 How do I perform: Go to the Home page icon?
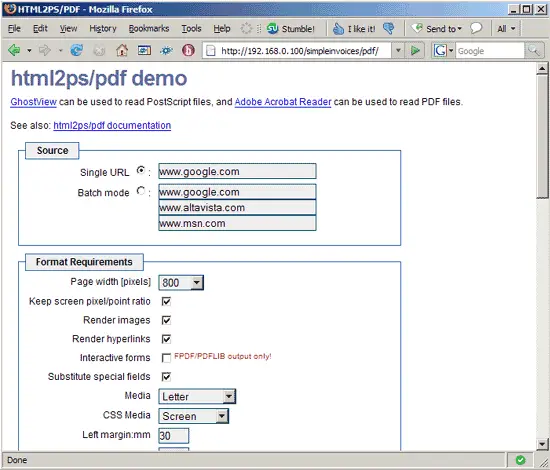(122, 51)
